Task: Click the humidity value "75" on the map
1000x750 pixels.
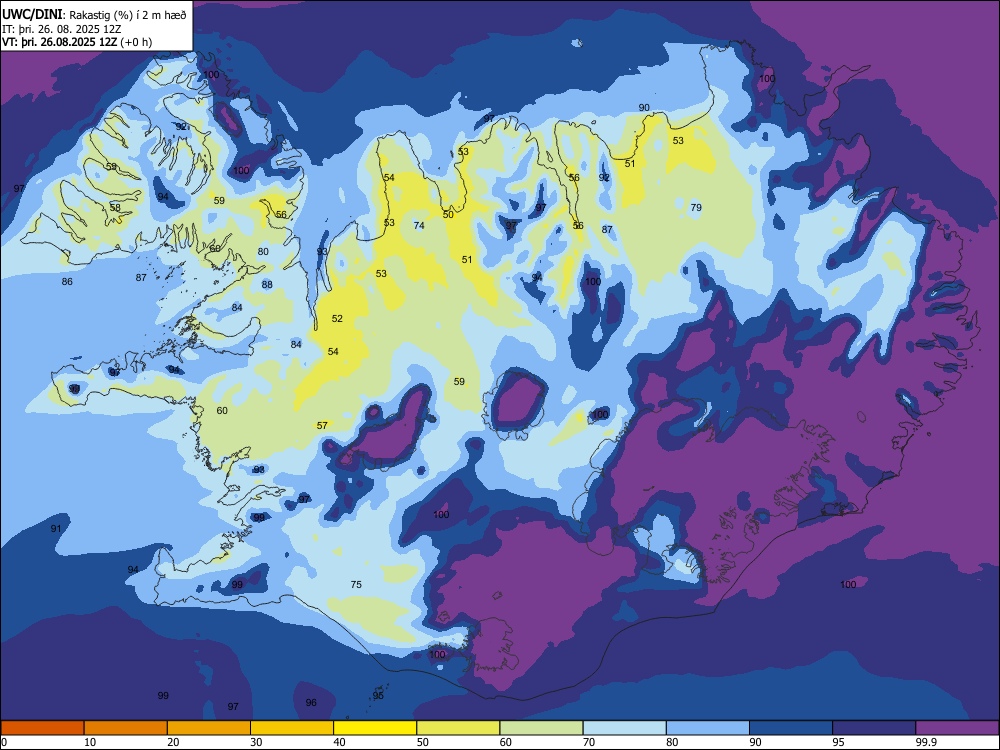Action: point(357,584)
